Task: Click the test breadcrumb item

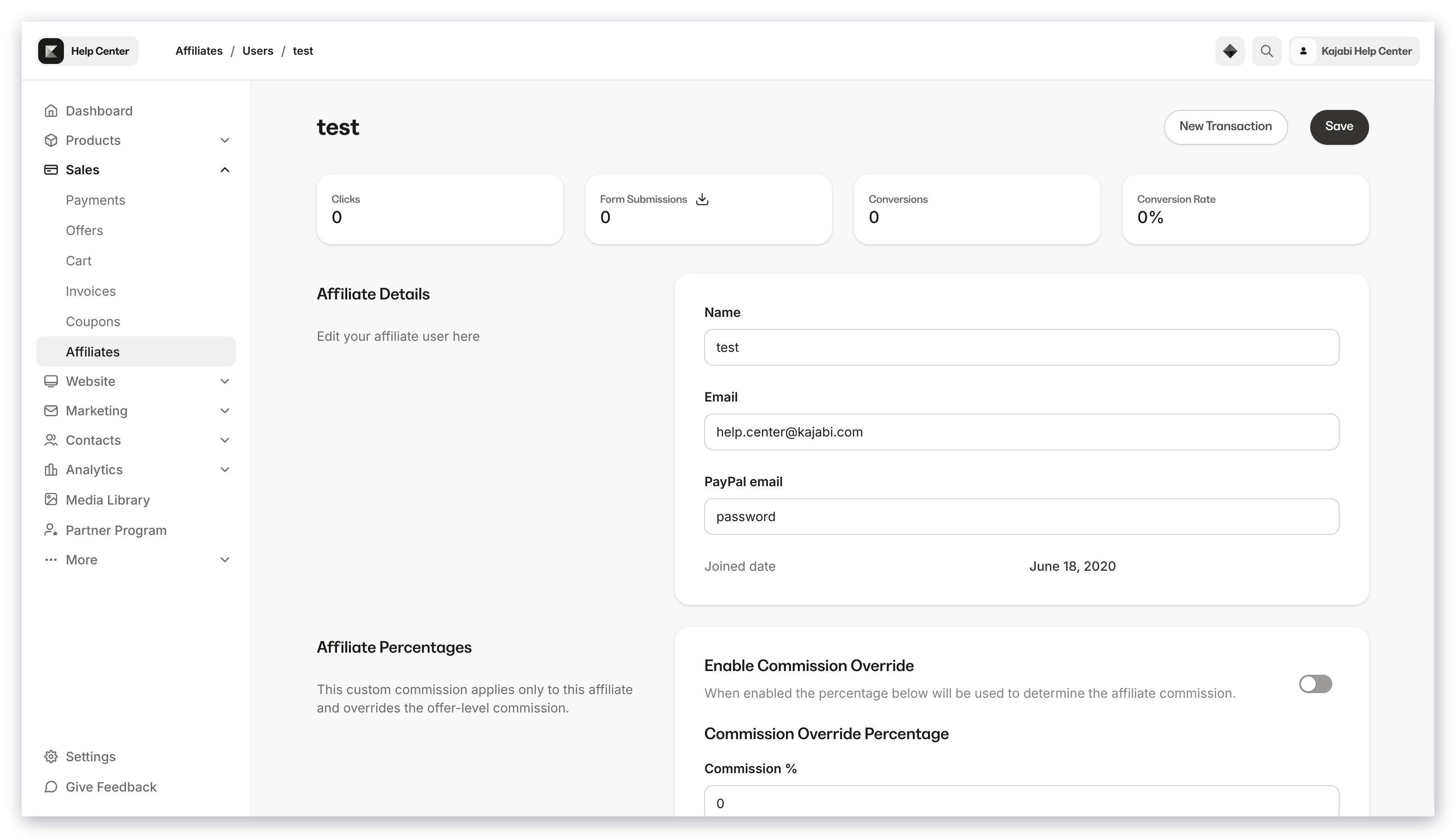Action: pyautogui.click(x=303, y=51)
